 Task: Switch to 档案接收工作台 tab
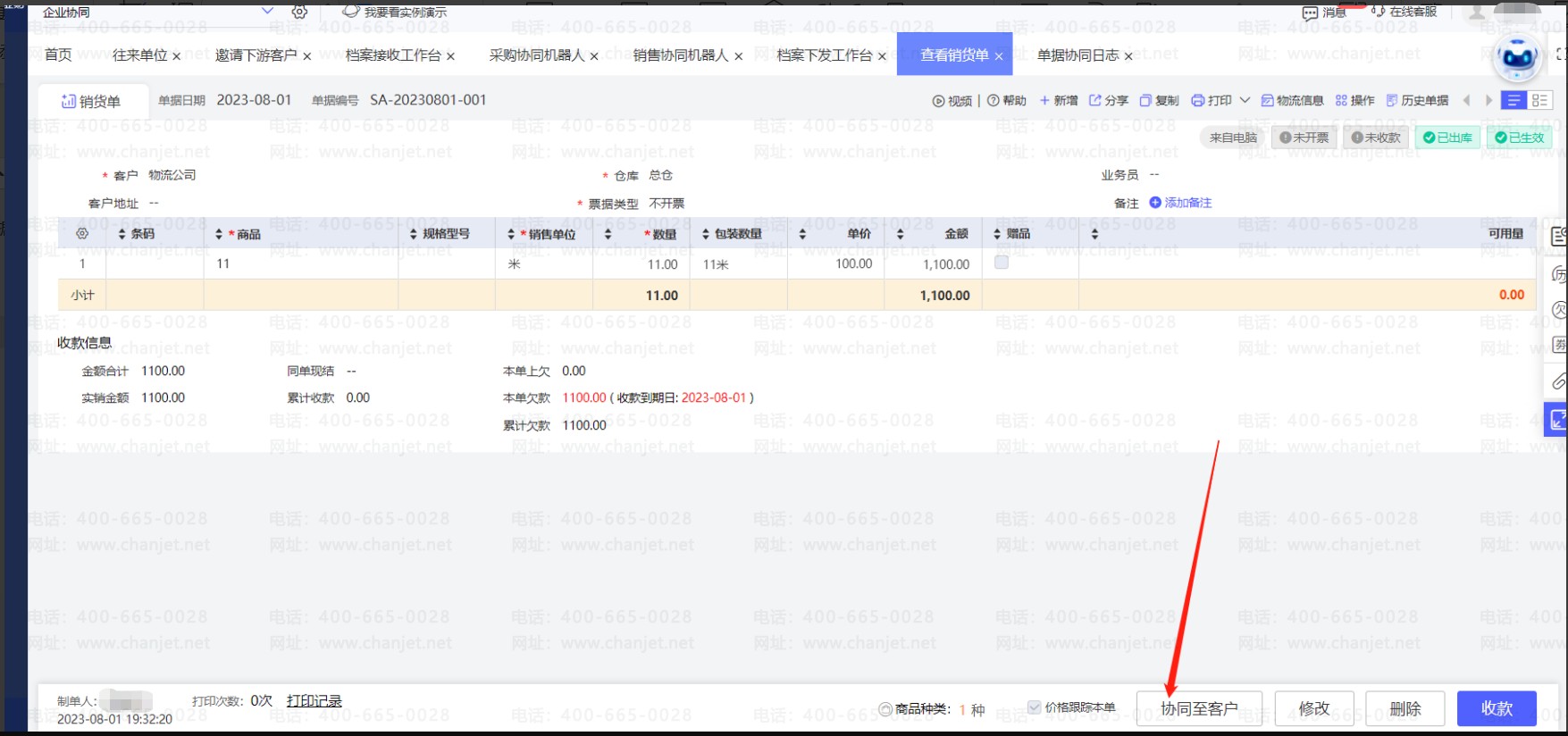coord(393,55)
